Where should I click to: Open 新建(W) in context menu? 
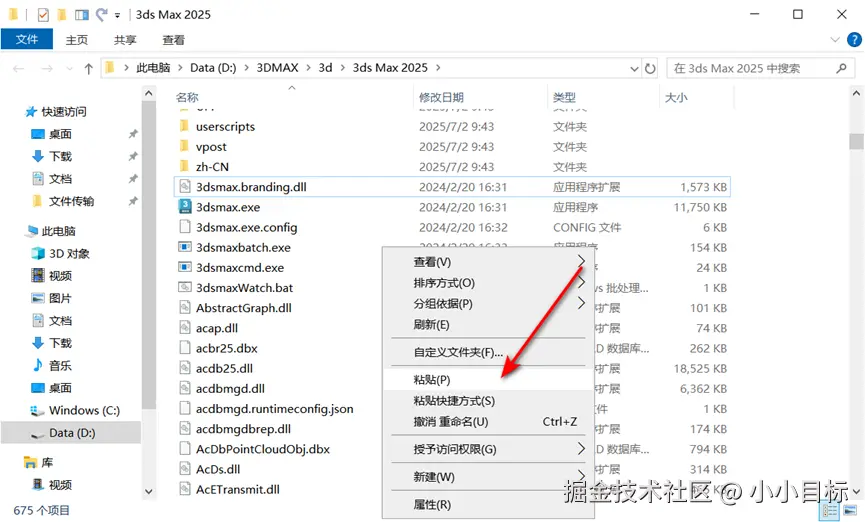(488, 477)
